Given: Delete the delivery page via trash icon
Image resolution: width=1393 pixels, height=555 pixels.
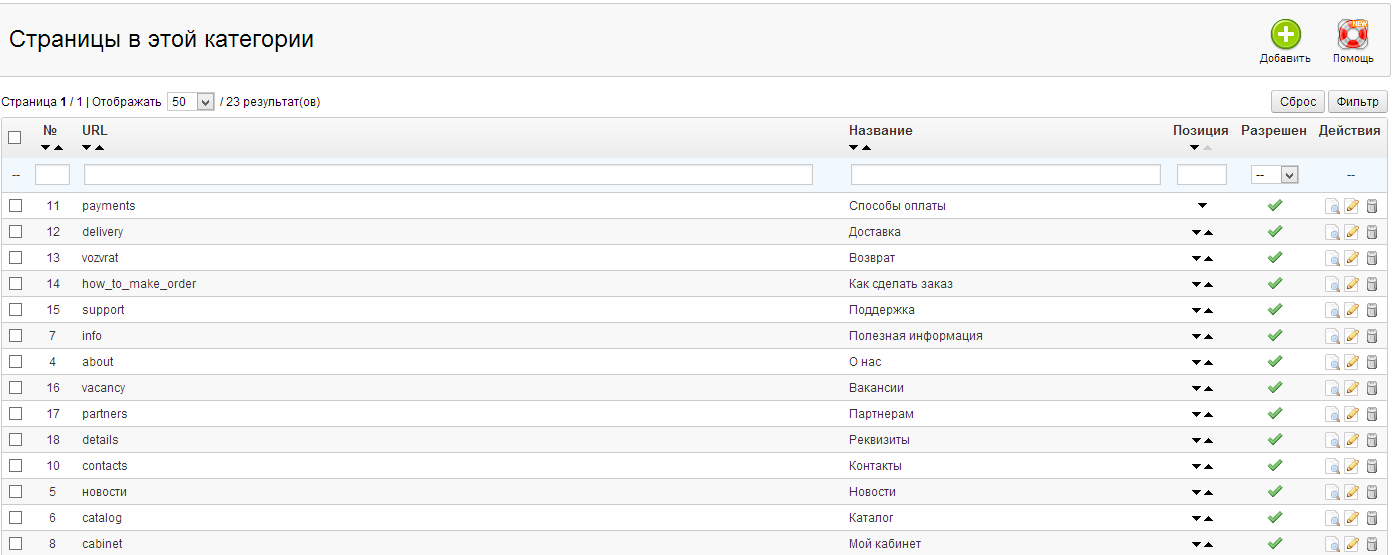Looking at the screenshot, I should coord(1372,232).
